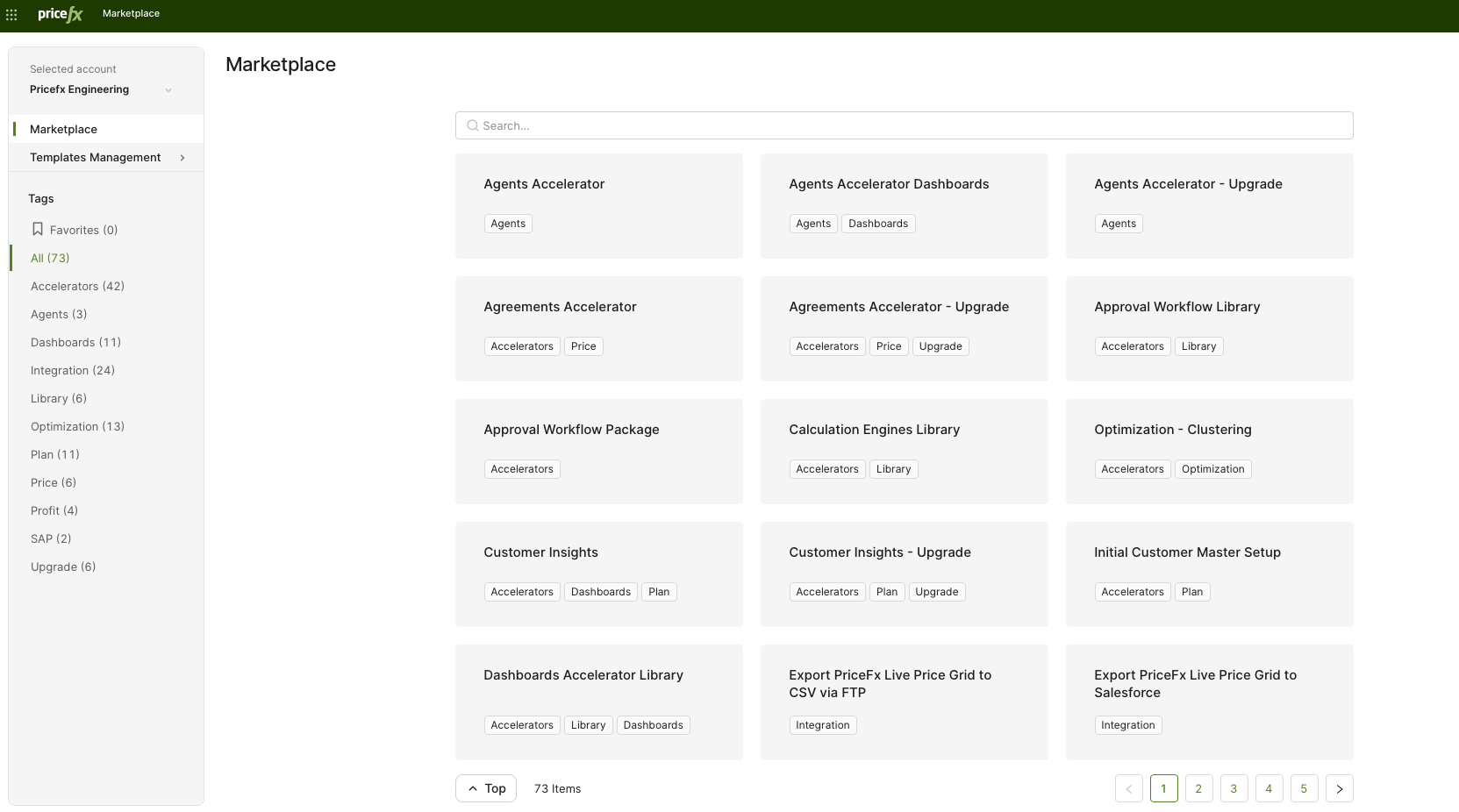1459x812 pixels.
Task: Go to page 4
Action: pyautogui.click(x=1269, y=788)
